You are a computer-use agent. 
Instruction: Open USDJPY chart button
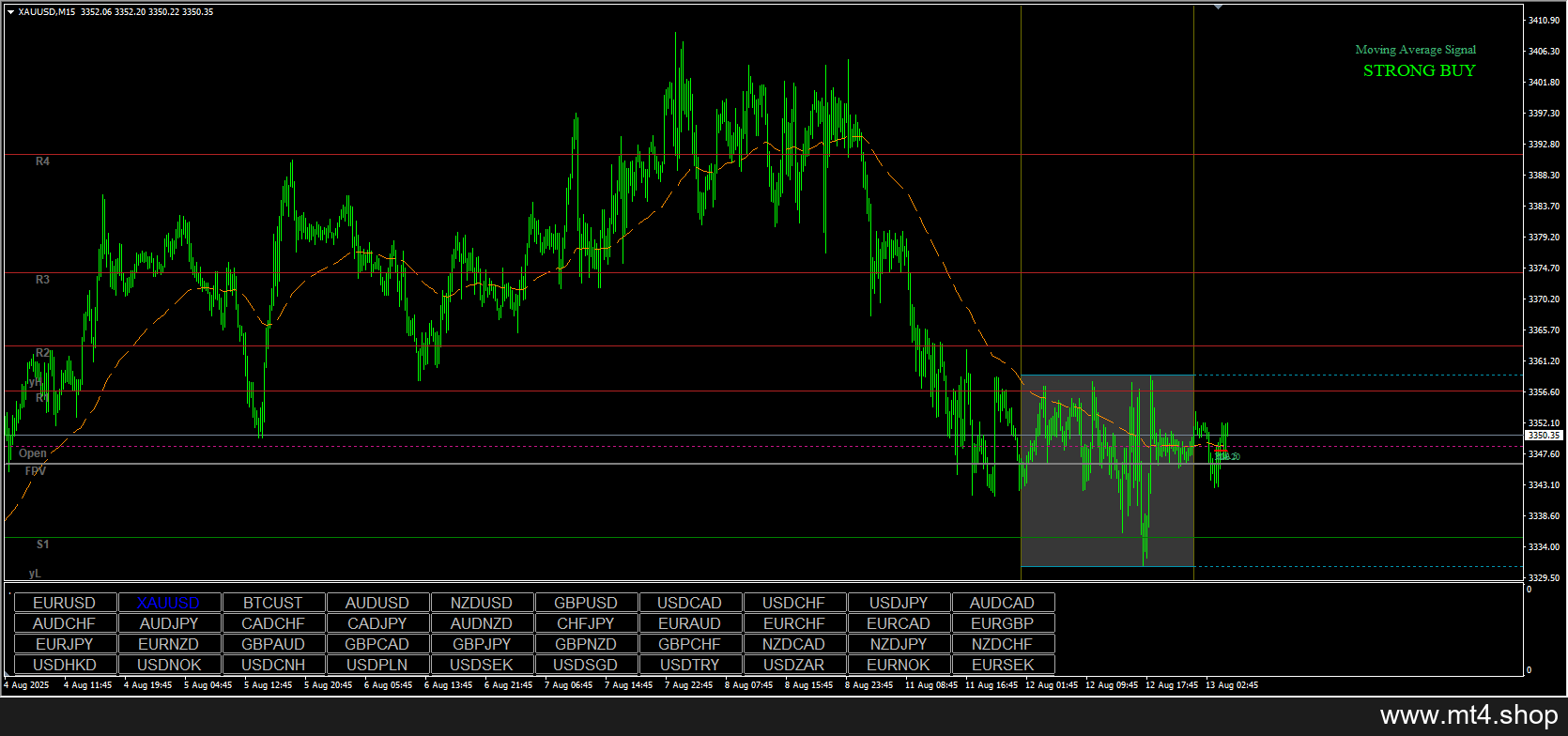pyautogui.click(x=899, y=603)
